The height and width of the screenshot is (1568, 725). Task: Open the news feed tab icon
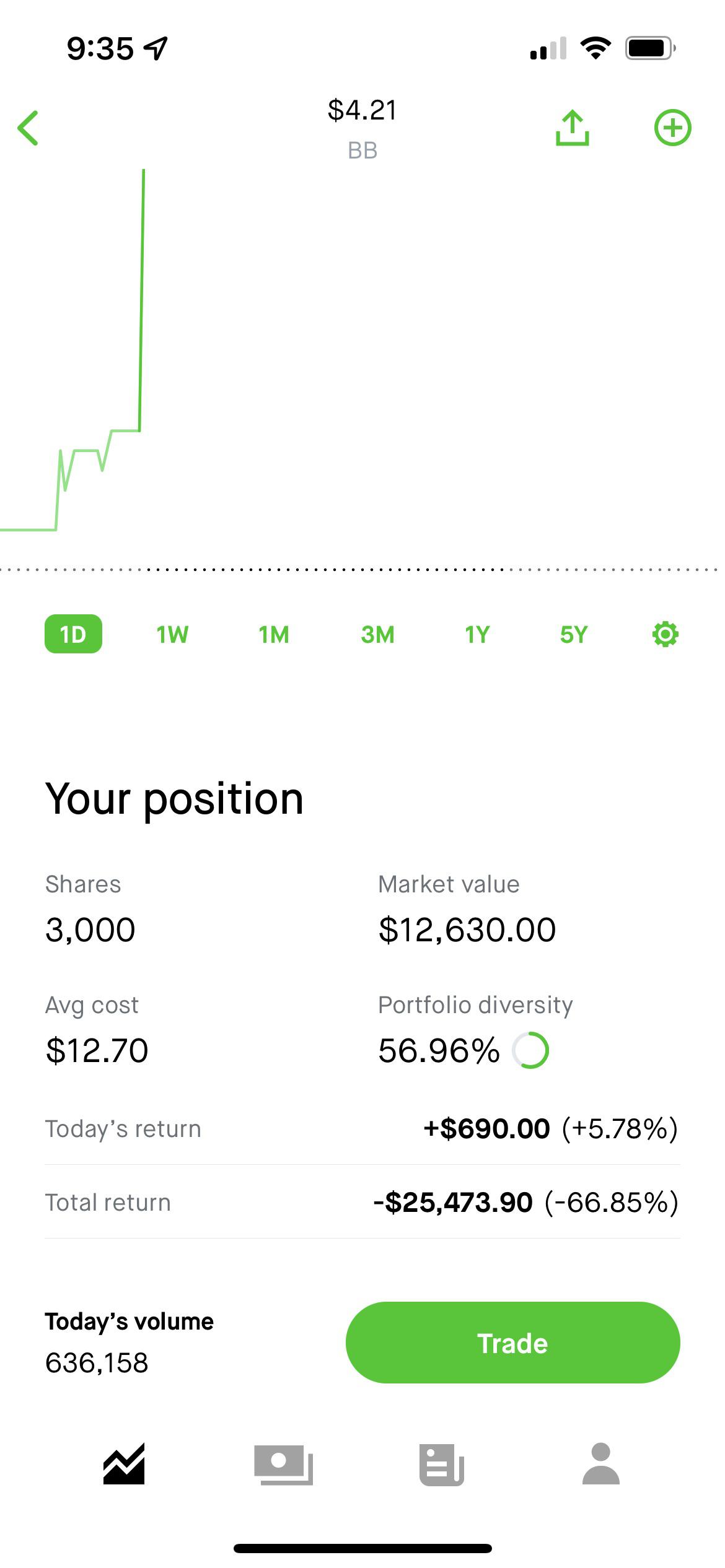click(442, 1464)
